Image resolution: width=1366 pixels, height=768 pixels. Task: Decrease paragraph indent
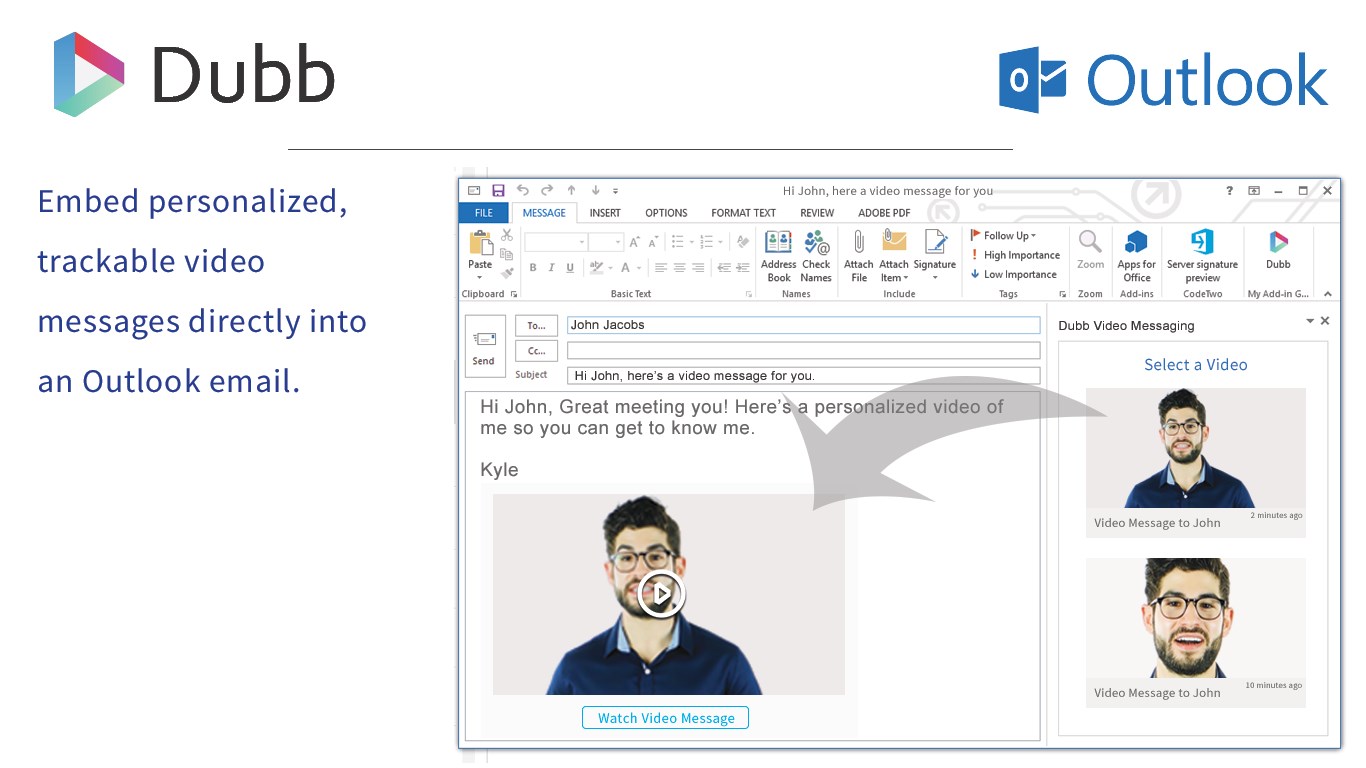point(724,267)
